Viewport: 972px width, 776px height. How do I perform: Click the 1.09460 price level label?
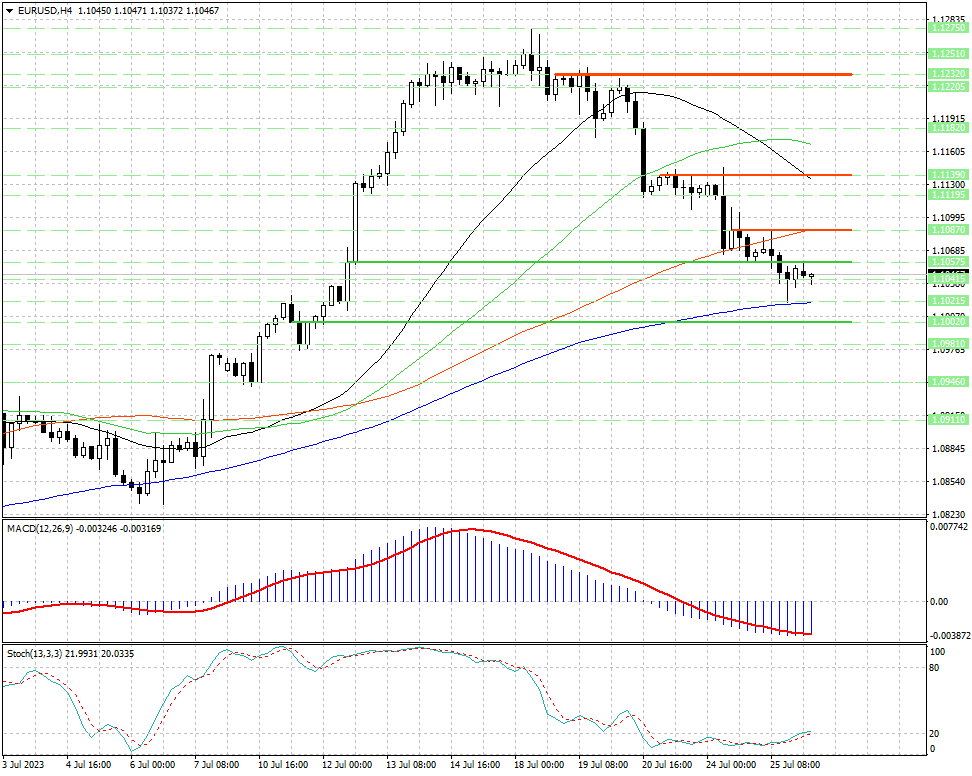tap(948, 382)
